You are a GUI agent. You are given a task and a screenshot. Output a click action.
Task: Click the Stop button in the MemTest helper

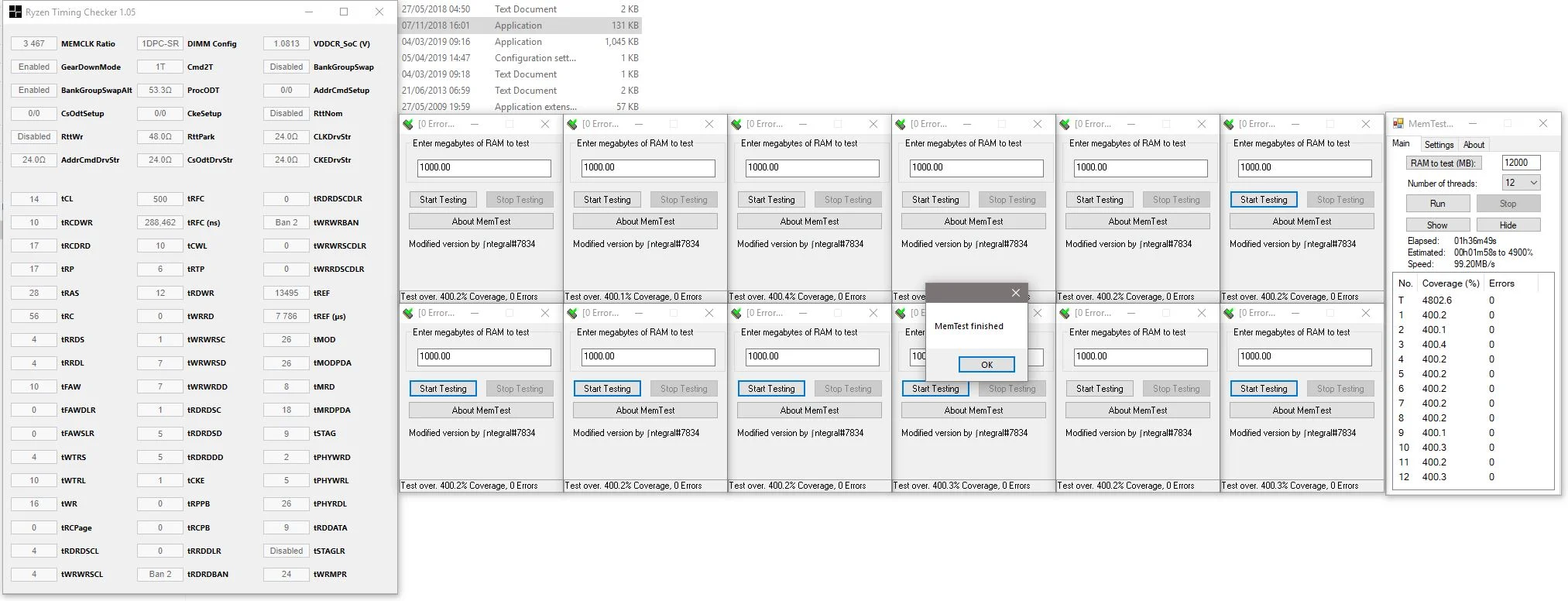[x=1508, y=204]
